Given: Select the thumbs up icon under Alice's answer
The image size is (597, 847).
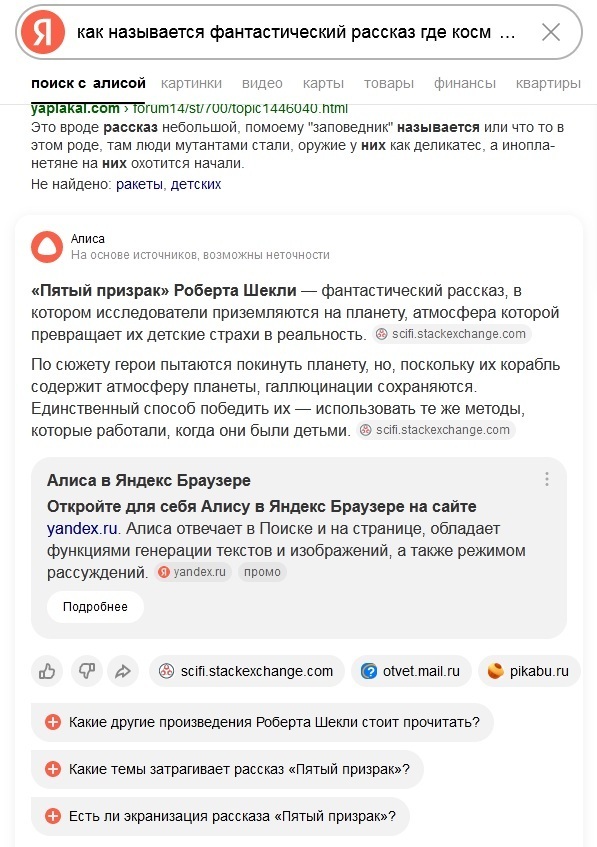Looking at the screenshot, I should (x=46, y=671).
